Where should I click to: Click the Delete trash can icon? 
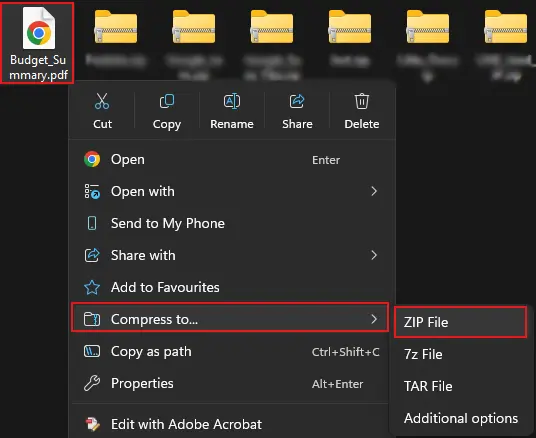[362, 101]
